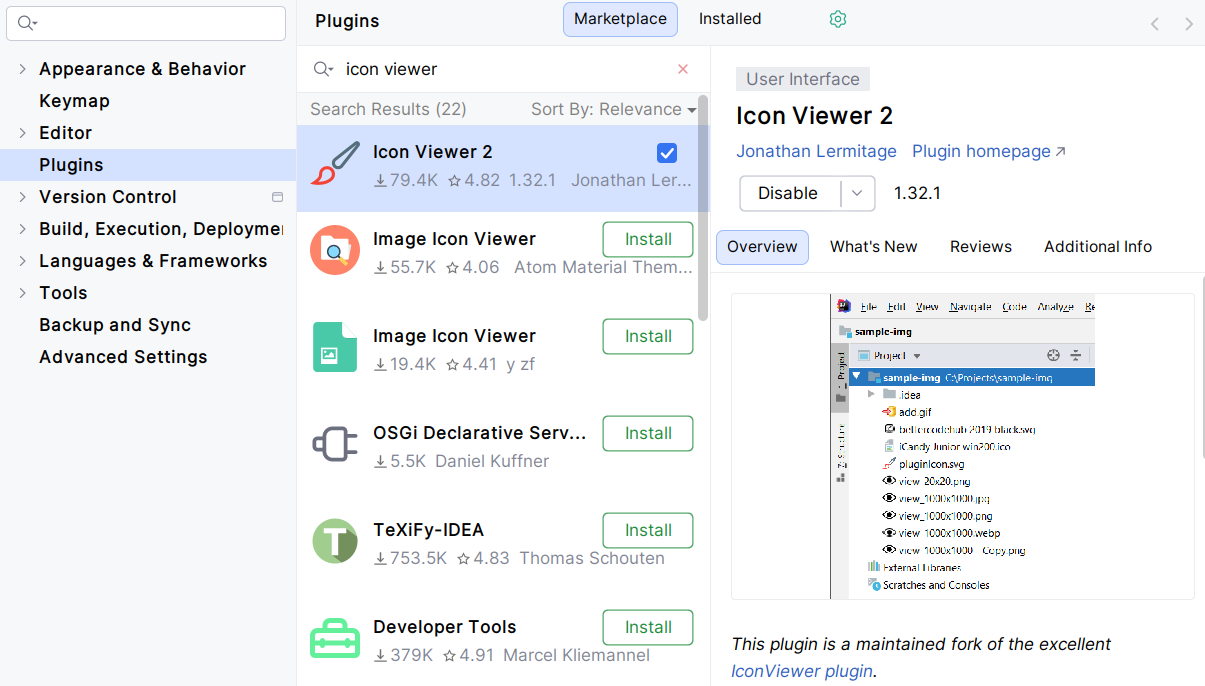
Task: Open the What's New tab
Action: (873, 247)
